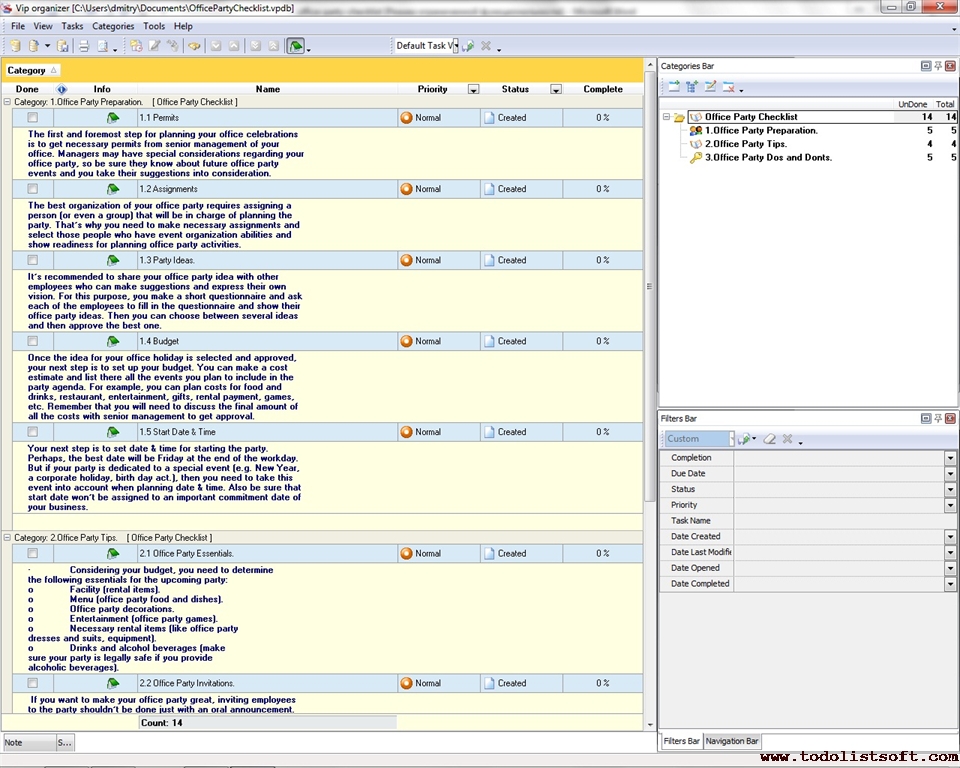The image size is (960, 768).
Task: Click the green flag icon in the main toolbar
Action: click(295, 46)
